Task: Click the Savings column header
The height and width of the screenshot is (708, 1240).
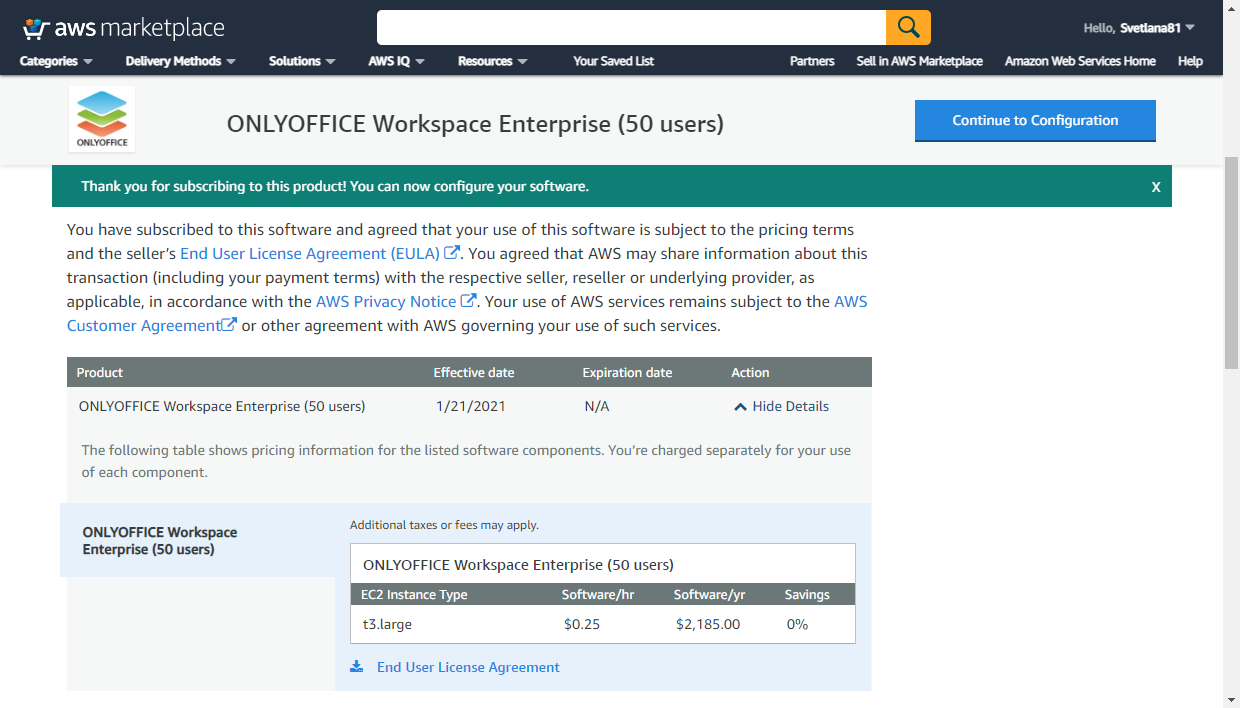Action: point(807,594)
